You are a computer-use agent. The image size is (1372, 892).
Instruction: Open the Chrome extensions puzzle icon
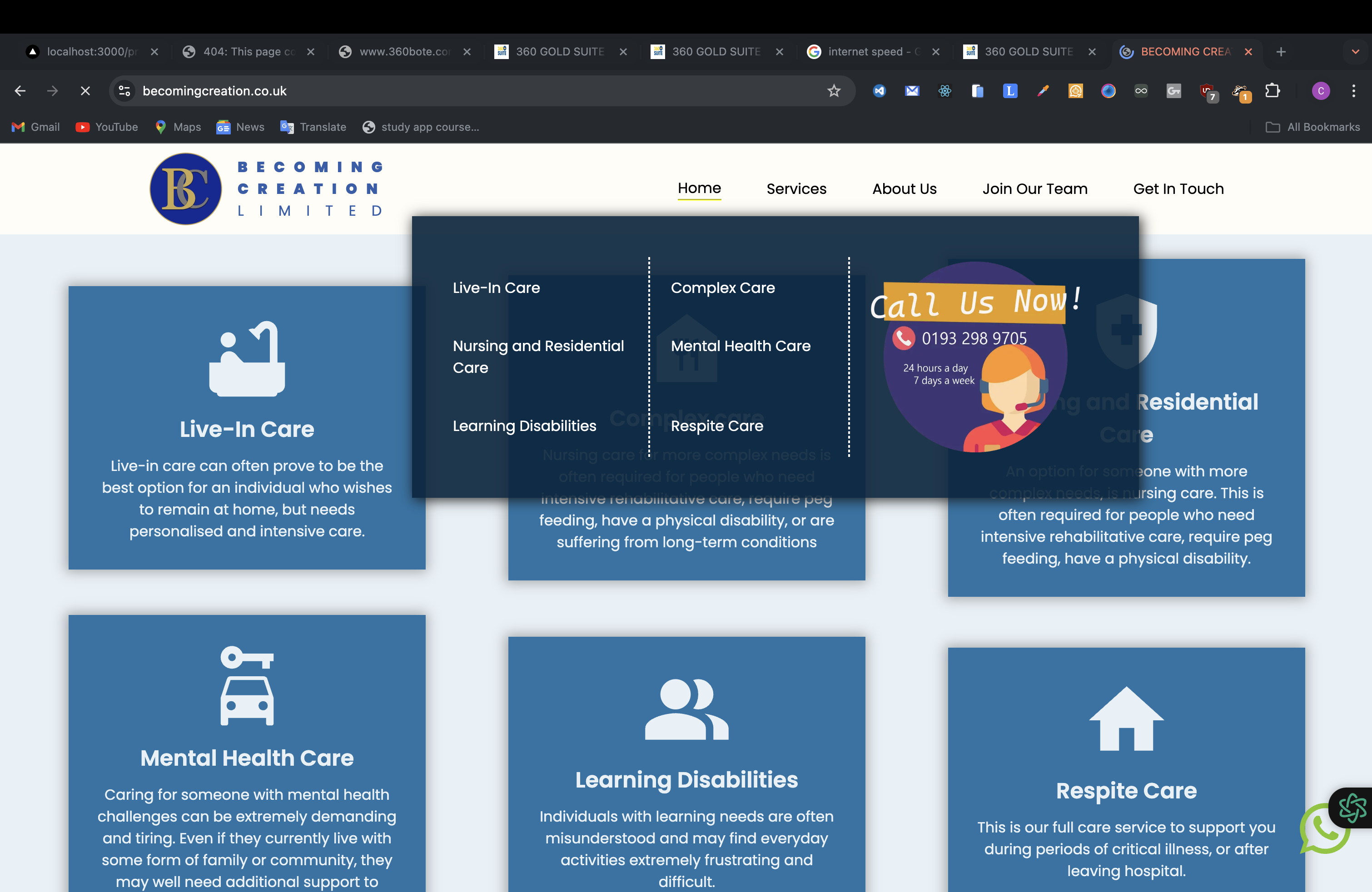coord(1272,91)
